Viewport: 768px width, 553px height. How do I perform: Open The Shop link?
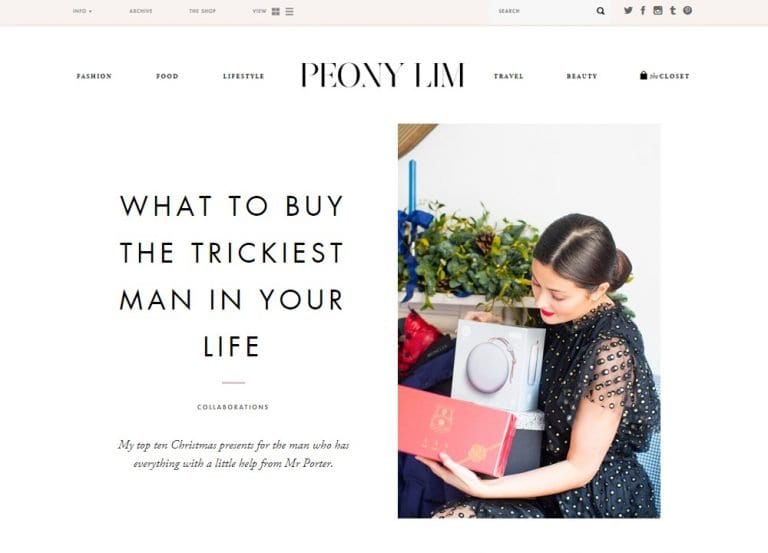tap(202, 11)
